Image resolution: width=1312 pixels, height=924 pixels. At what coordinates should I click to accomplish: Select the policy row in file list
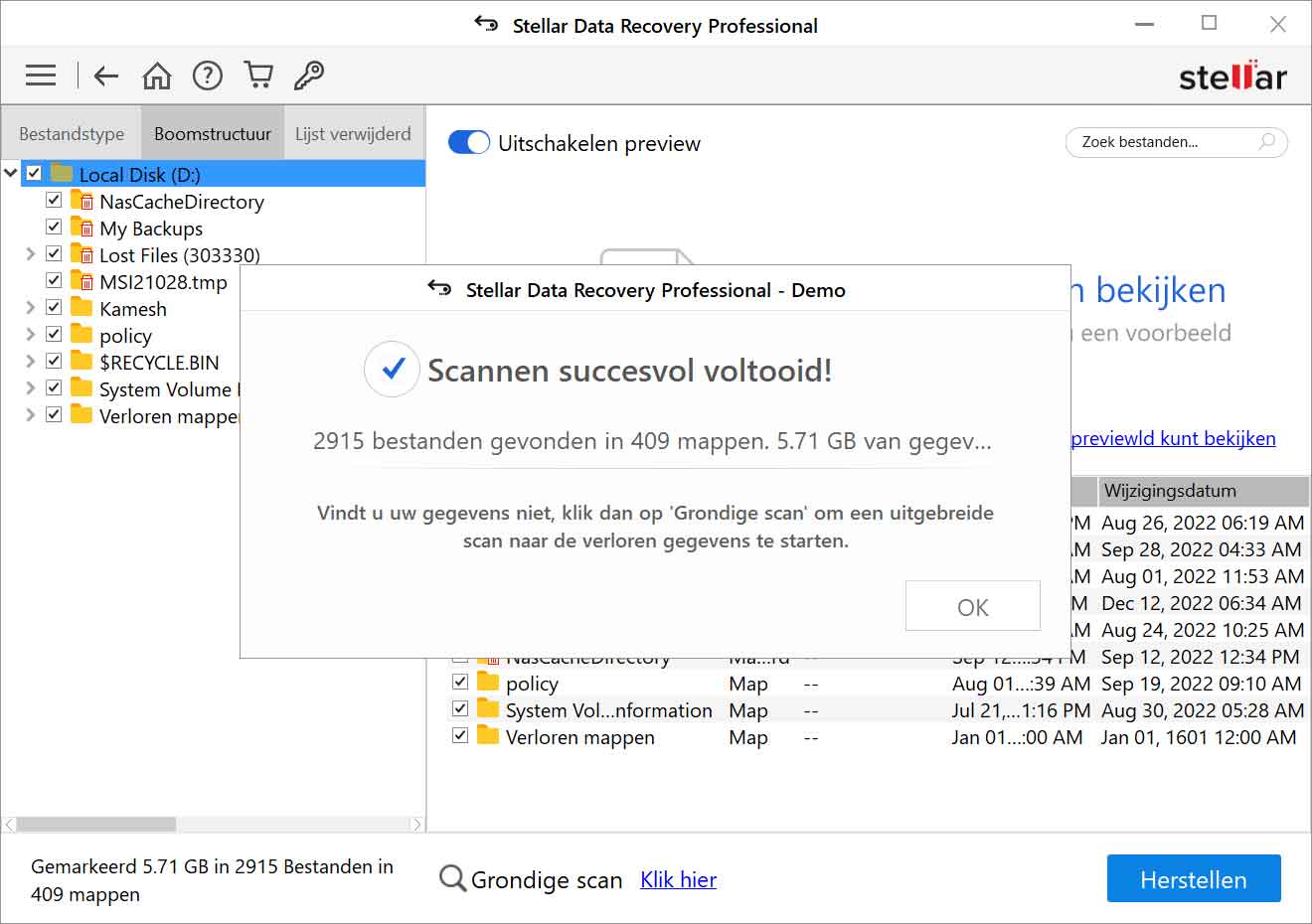tap(879, 684)
